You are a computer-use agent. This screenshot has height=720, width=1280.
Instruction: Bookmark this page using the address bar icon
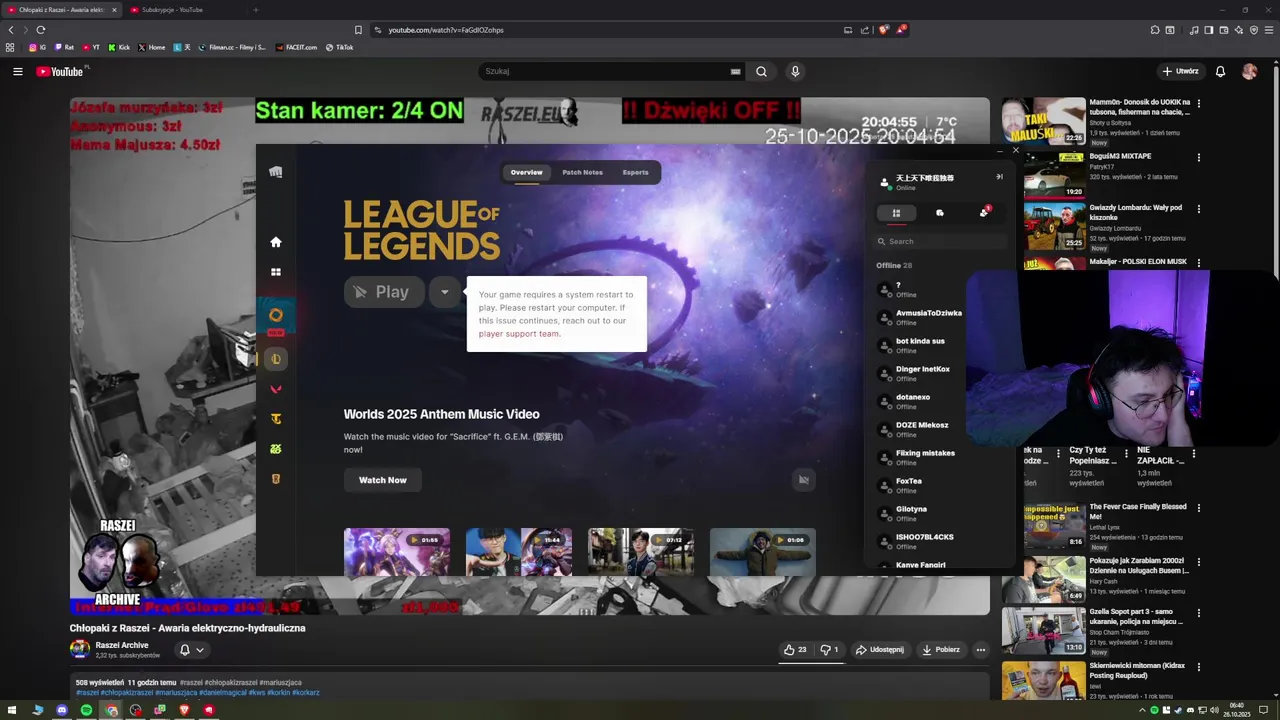359,30
